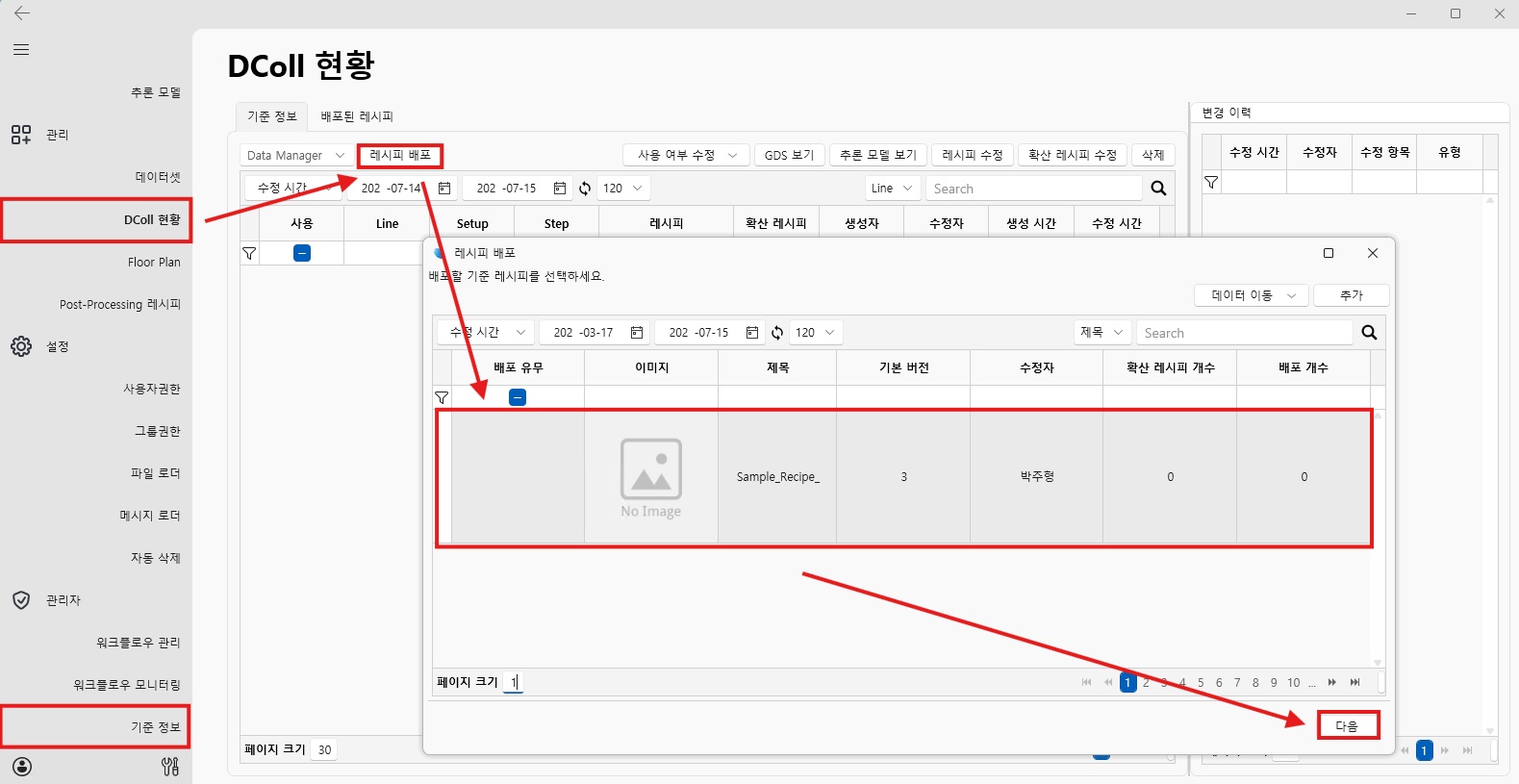Image resolution: width=1519 pixels, height=784 pixels.
Task: Click the user account icon at sidebar bottom
Action: pyautogui.click(x=22, y=767)
